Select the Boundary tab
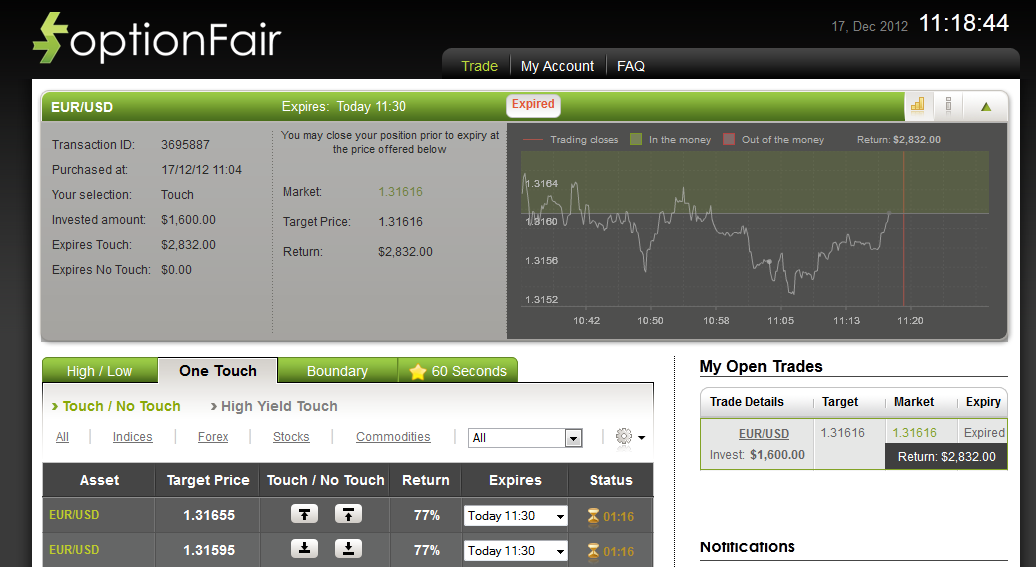Viewport: 1036px width, 567px height. 337,371
